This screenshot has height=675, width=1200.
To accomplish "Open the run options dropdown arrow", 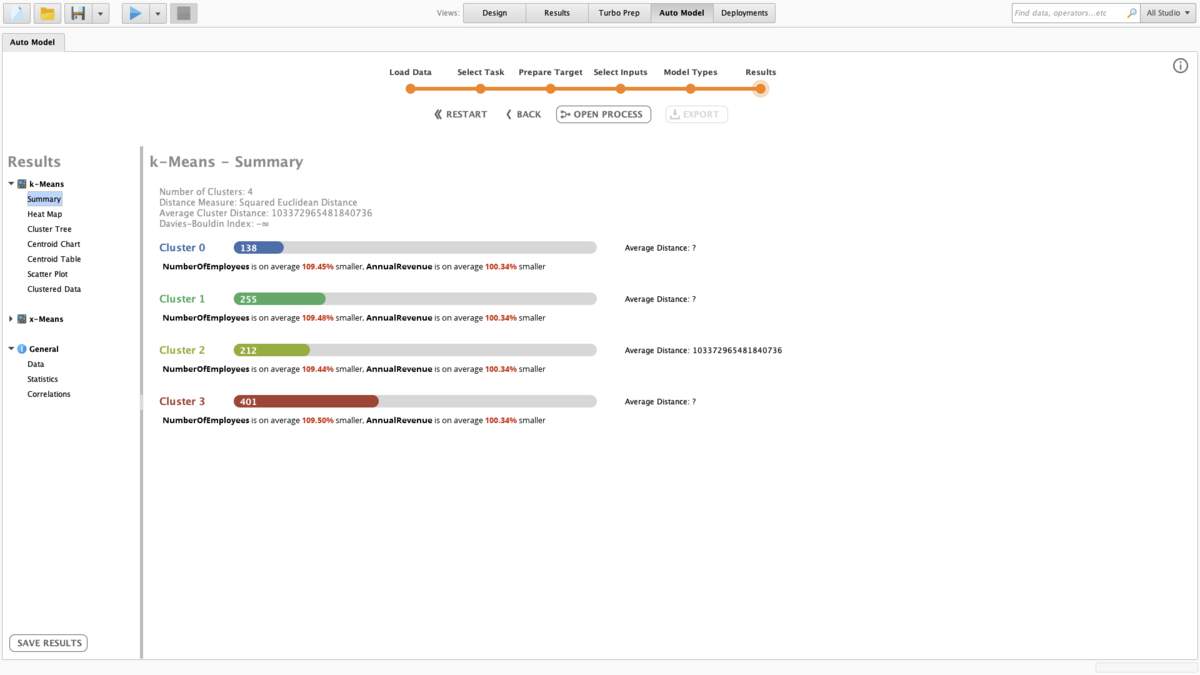I will [158, 13].
